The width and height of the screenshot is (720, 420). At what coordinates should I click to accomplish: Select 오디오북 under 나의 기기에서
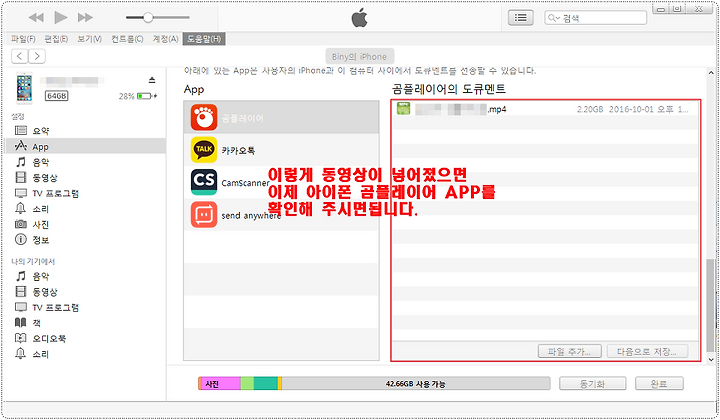point(86,338)
